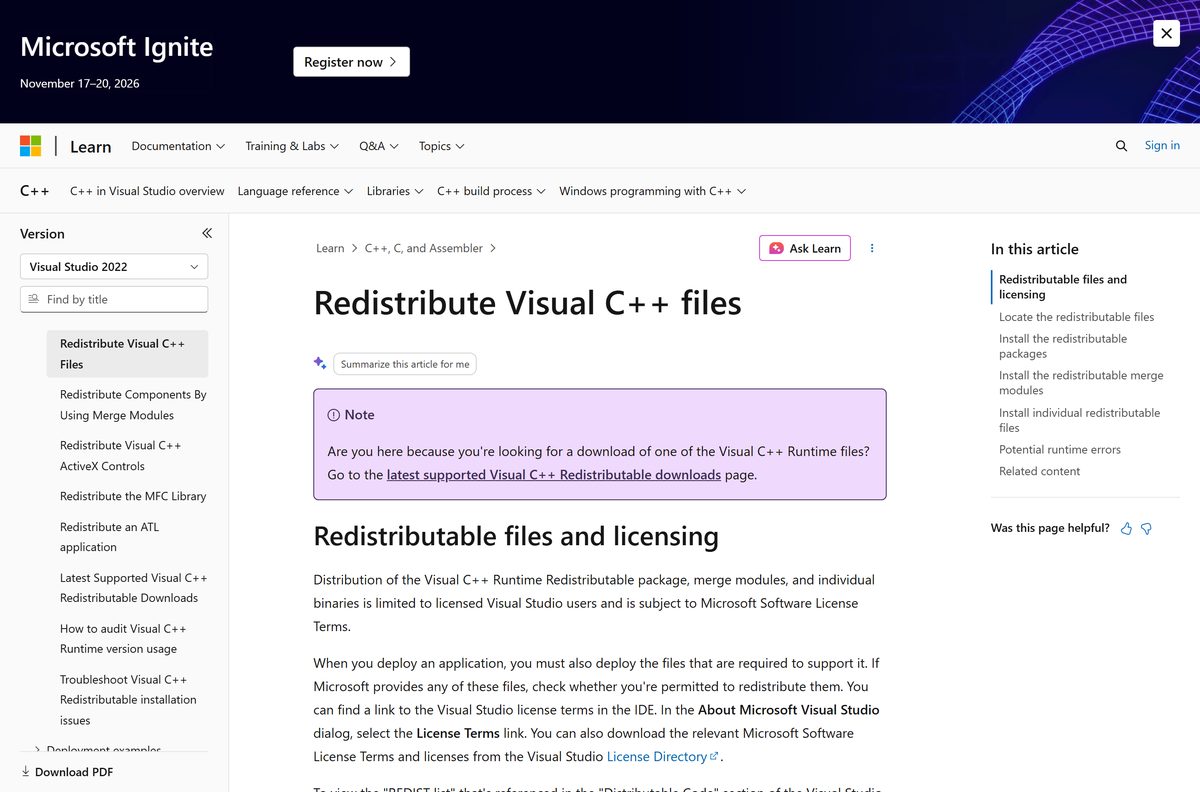Screen dimensions: 1200x792
Task: Close the Microsoft Ignite banner
Action: pos(1166,33)
